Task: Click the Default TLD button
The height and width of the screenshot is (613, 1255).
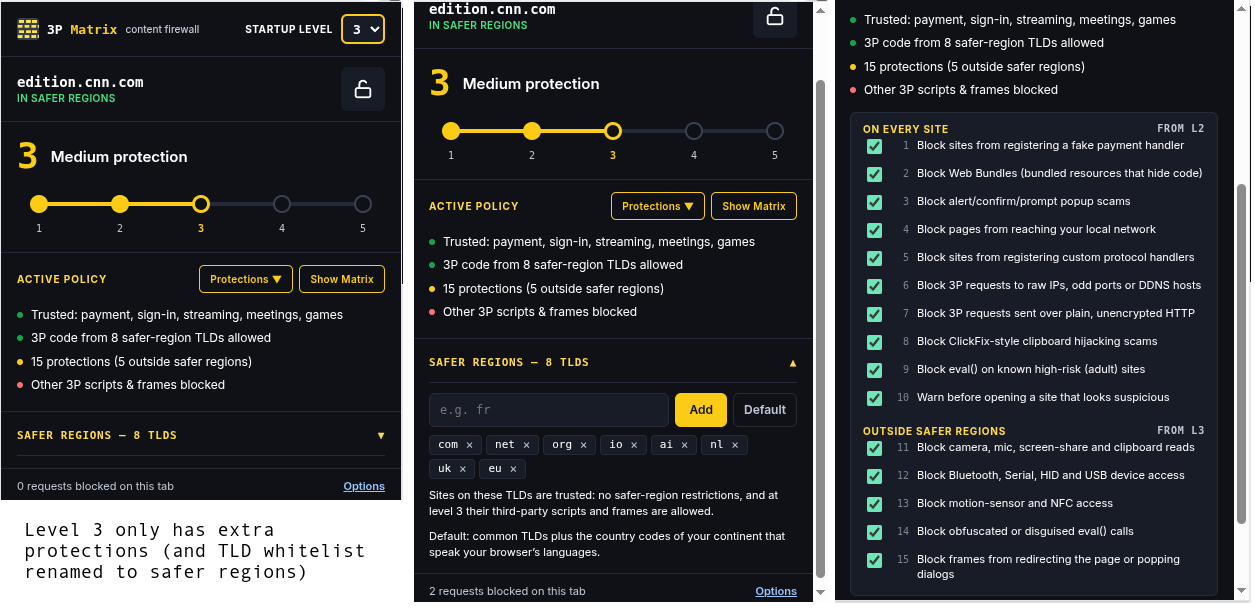Action: click(765, 410)
